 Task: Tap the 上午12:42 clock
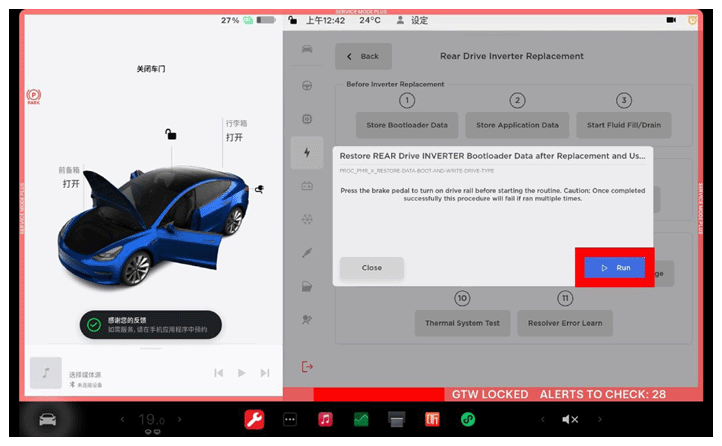point(326,20)
